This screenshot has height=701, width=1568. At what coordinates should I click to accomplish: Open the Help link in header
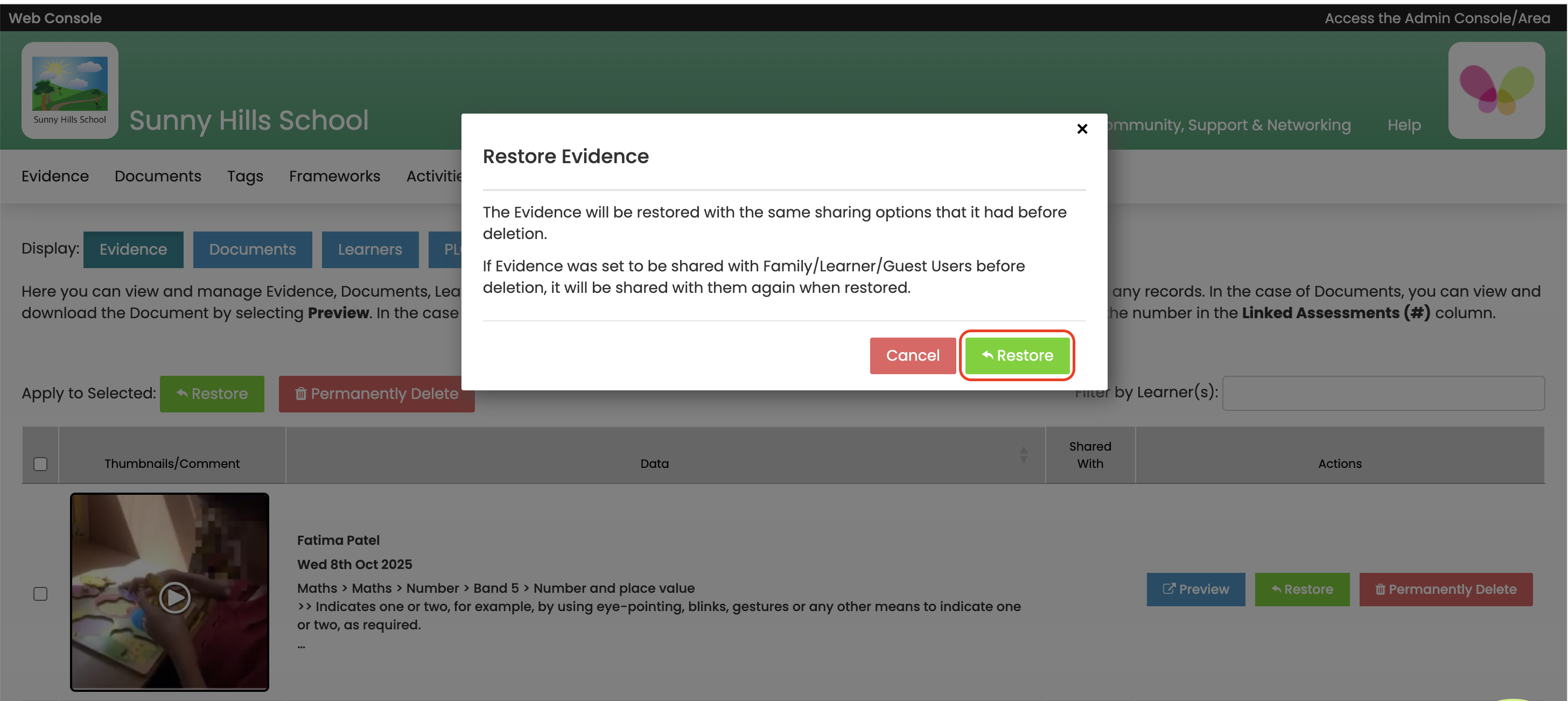[x=1403, y=125]
